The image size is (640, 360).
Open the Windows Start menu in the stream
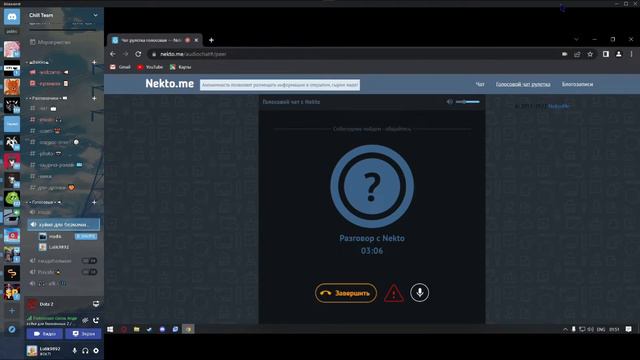(110, 329)
